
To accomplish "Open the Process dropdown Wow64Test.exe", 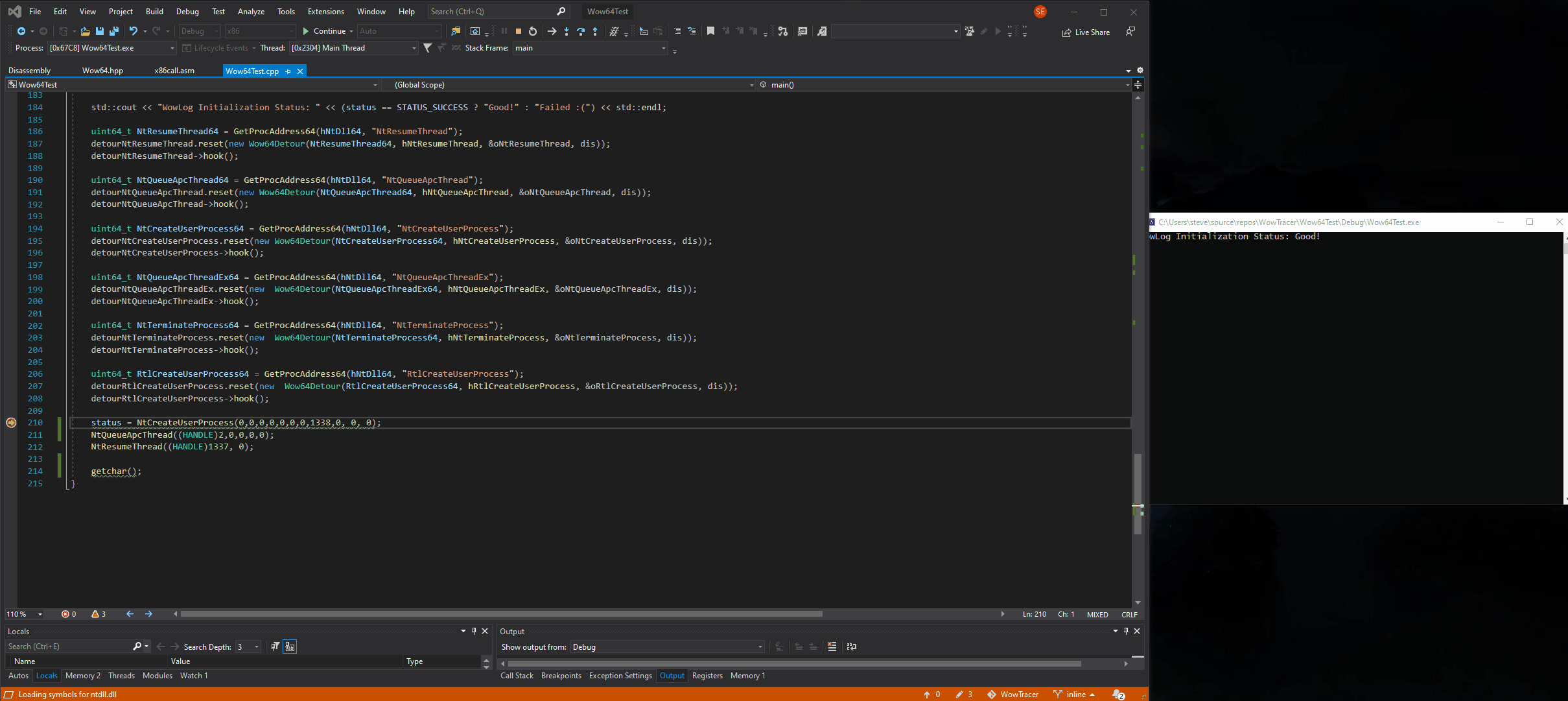I will point(172,48).
